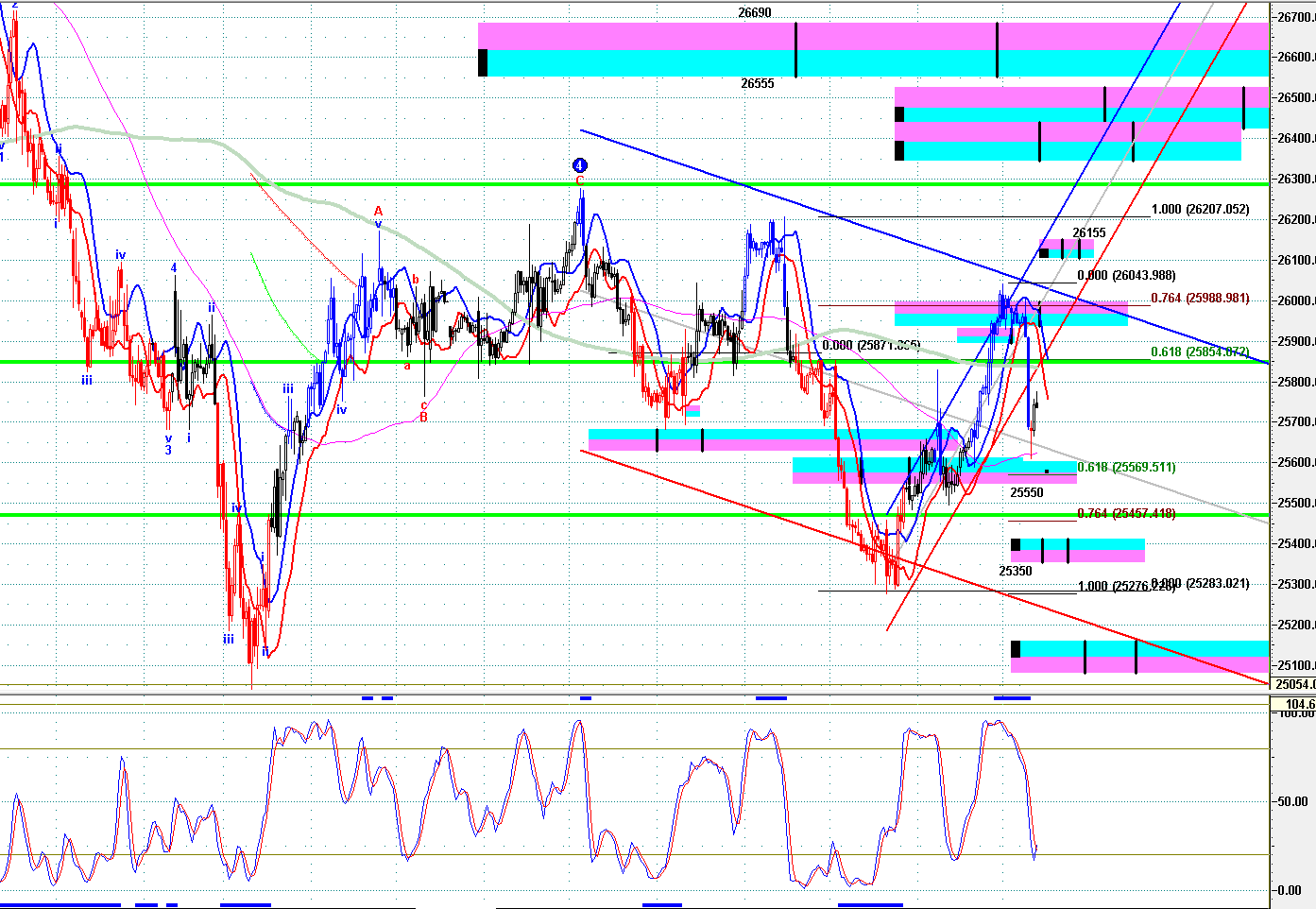
Task: Select the red C label under circled 4
Action: 580,180
